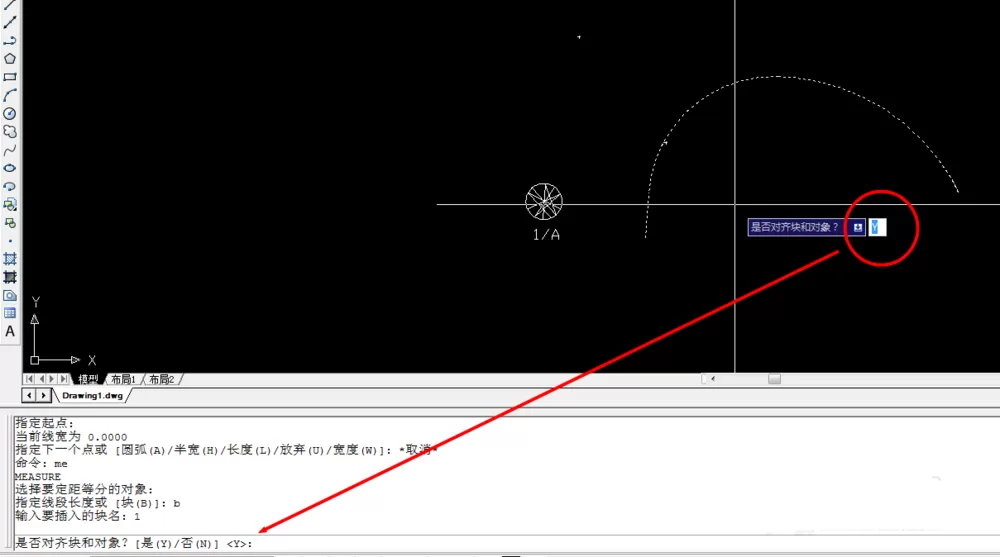Select the Drawing1.dwg document tab
Viewport: 1000px width, 557px height.
[92, 396]
